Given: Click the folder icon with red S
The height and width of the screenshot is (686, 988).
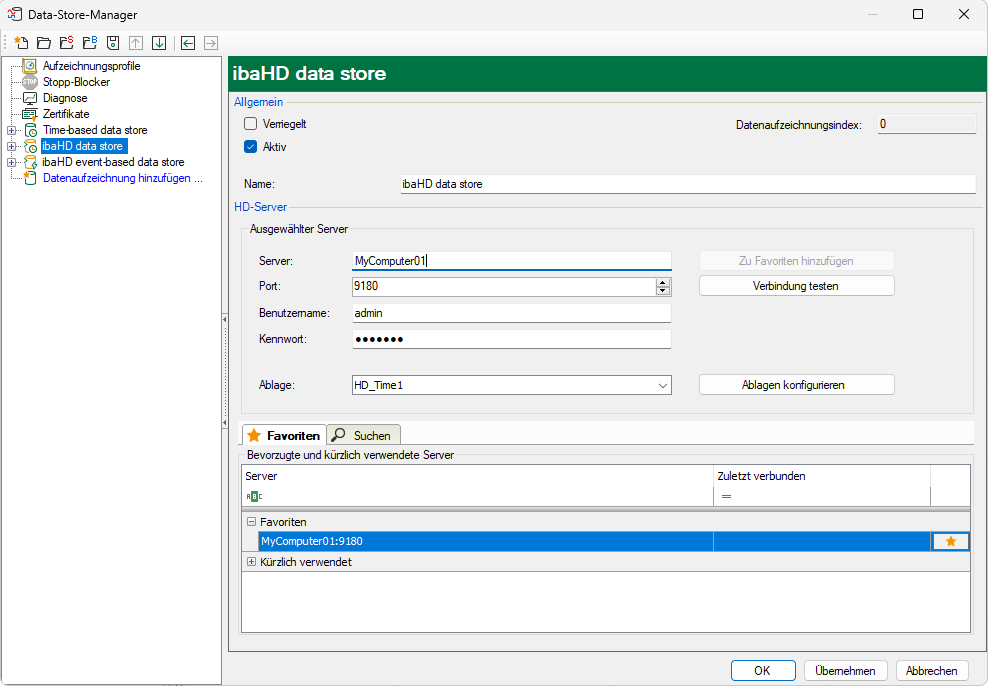Looking at the screenshot, I should tap(66, 43).
